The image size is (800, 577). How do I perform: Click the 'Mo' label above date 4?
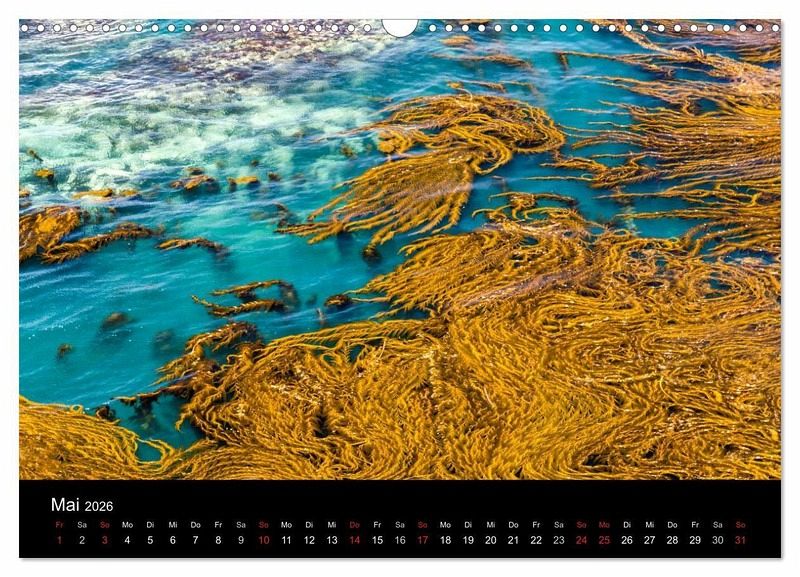pyautogui.click(x=127, y=524)
